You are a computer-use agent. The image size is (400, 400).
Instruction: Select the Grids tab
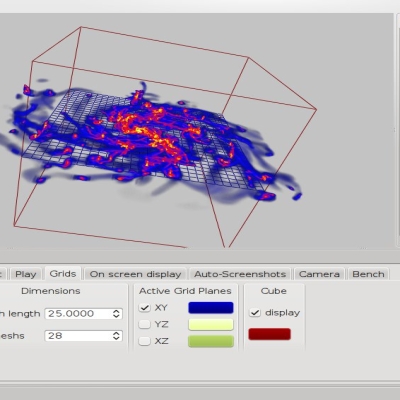[x=63, y=274]
